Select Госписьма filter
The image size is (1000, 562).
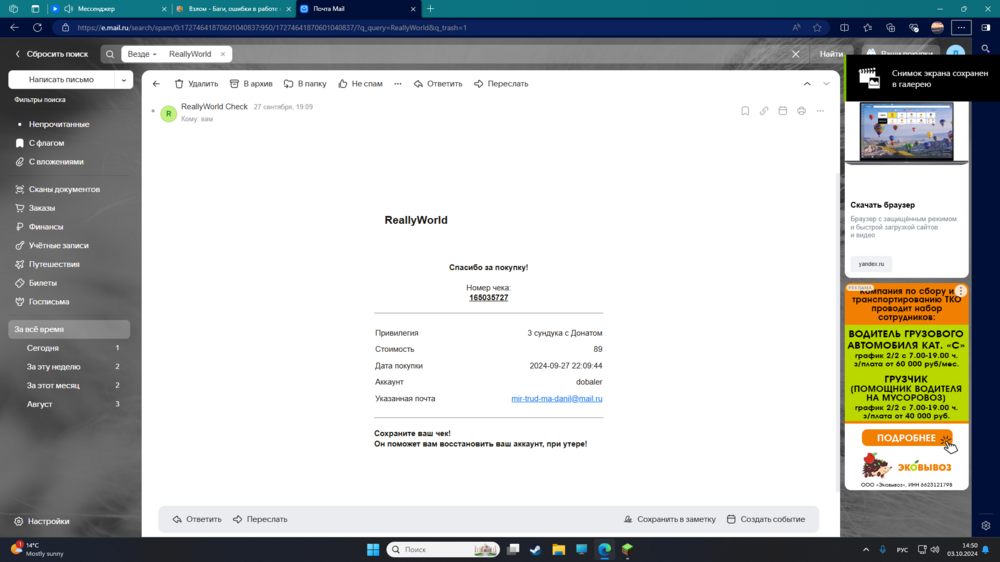(x=48, y=302)
